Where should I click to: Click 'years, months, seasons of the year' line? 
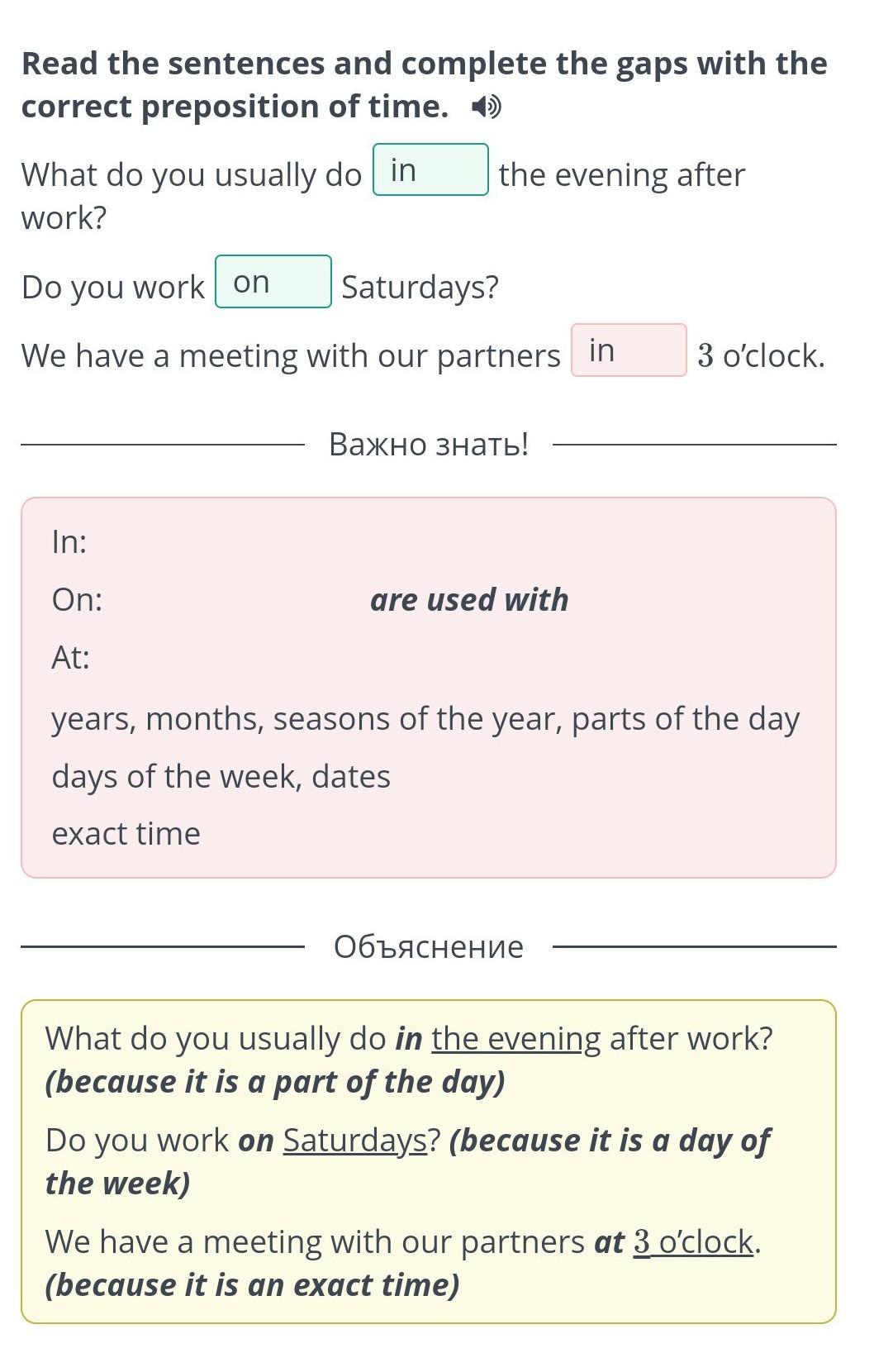[425, 719]
